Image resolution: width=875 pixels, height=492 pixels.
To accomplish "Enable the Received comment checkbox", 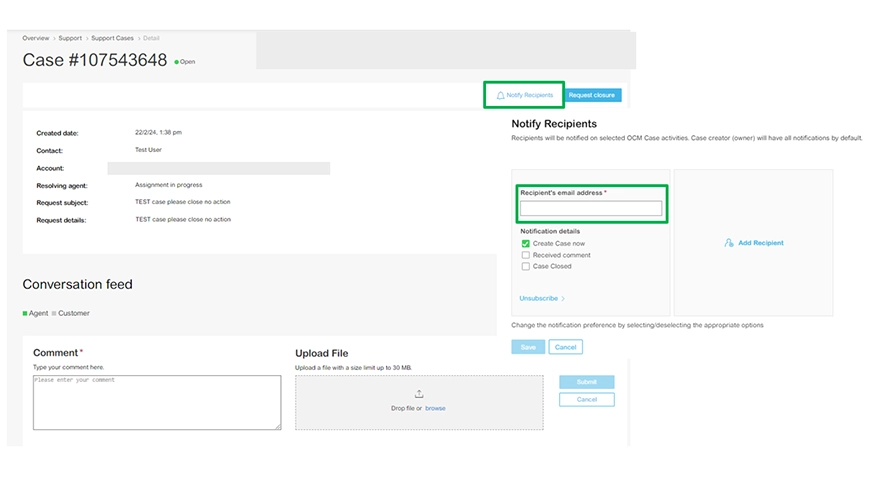I will pyautogui.click(x=526, y=255).
